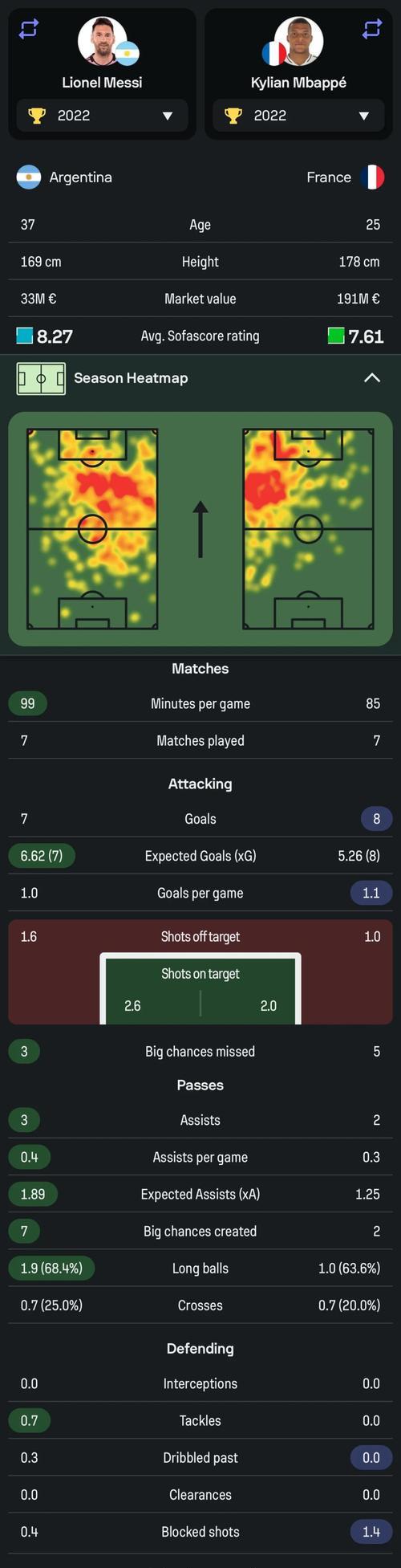401x1568 pixels.
Task: Click Mbappé's green 7.61 rating square
Action: pos(336,336)
